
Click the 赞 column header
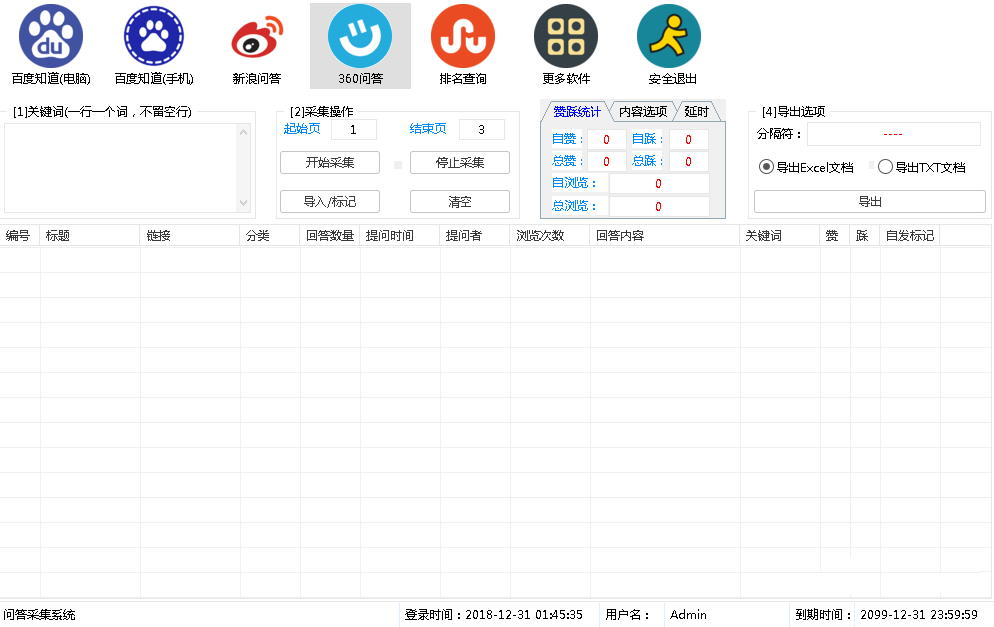pos(835,236)
